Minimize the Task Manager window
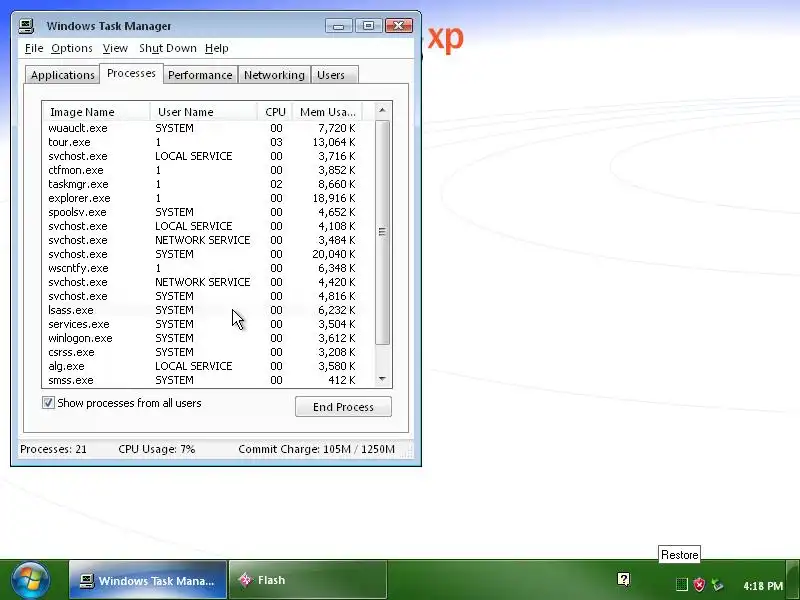 click(338, 26)
